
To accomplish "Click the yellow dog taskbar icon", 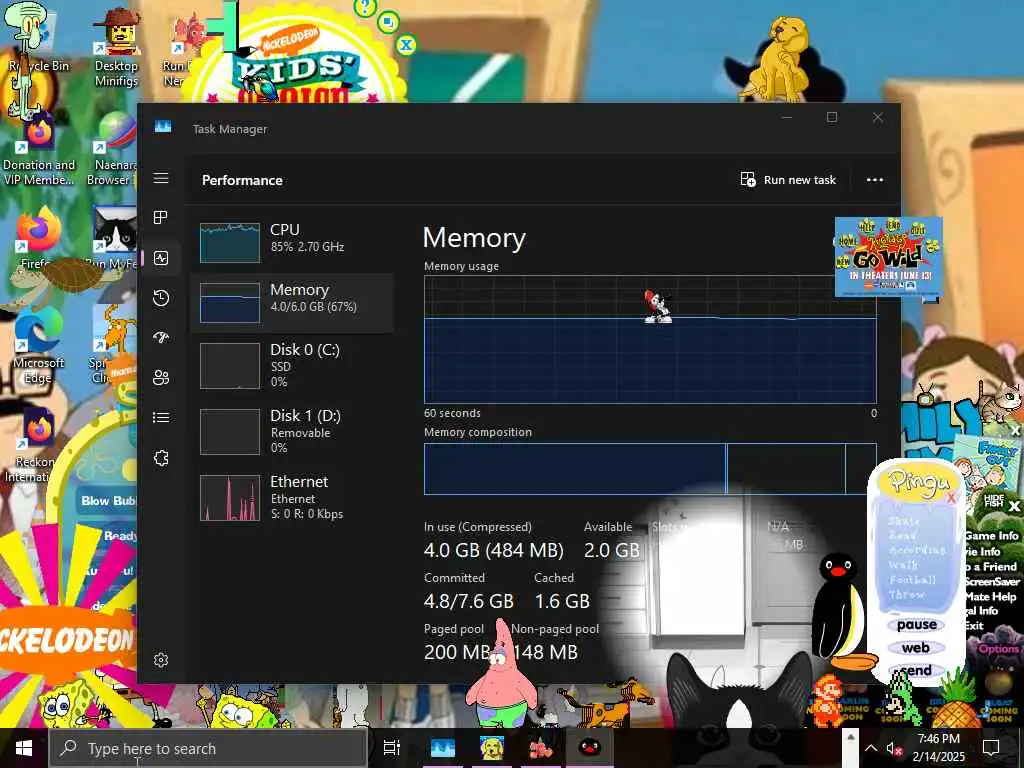I will 492,748.
